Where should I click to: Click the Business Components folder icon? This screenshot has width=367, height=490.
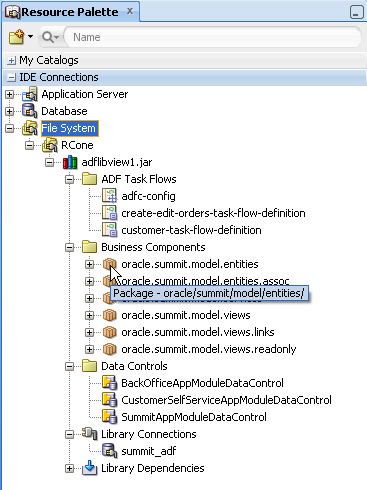(x=89, y=247)
